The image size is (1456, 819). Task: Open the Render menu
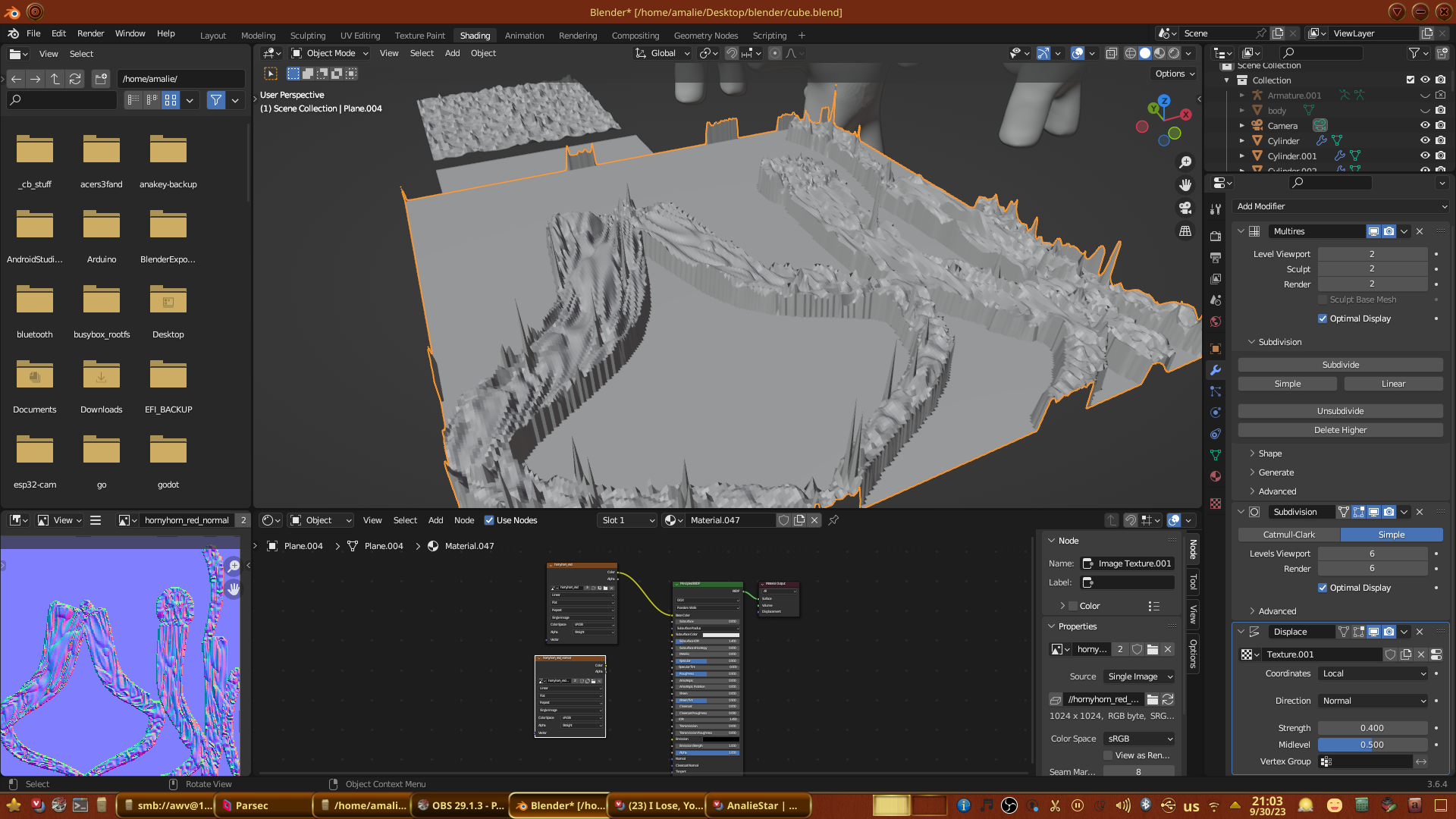click(90, 33)
